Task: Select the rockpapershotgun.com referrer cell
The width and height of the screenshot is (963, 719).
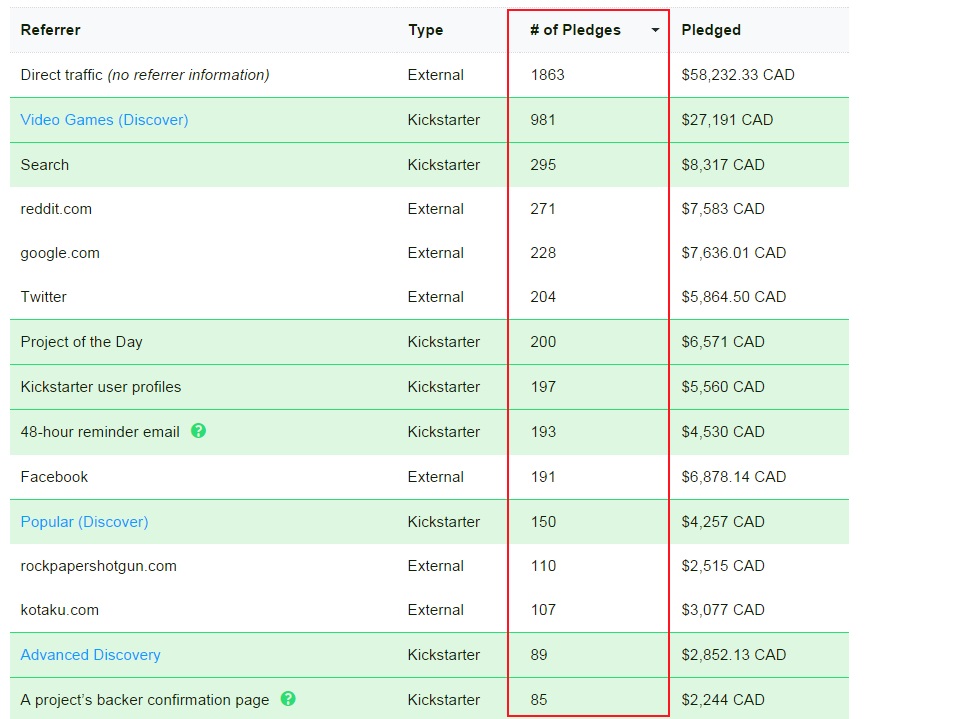Action: pos(98,566)
